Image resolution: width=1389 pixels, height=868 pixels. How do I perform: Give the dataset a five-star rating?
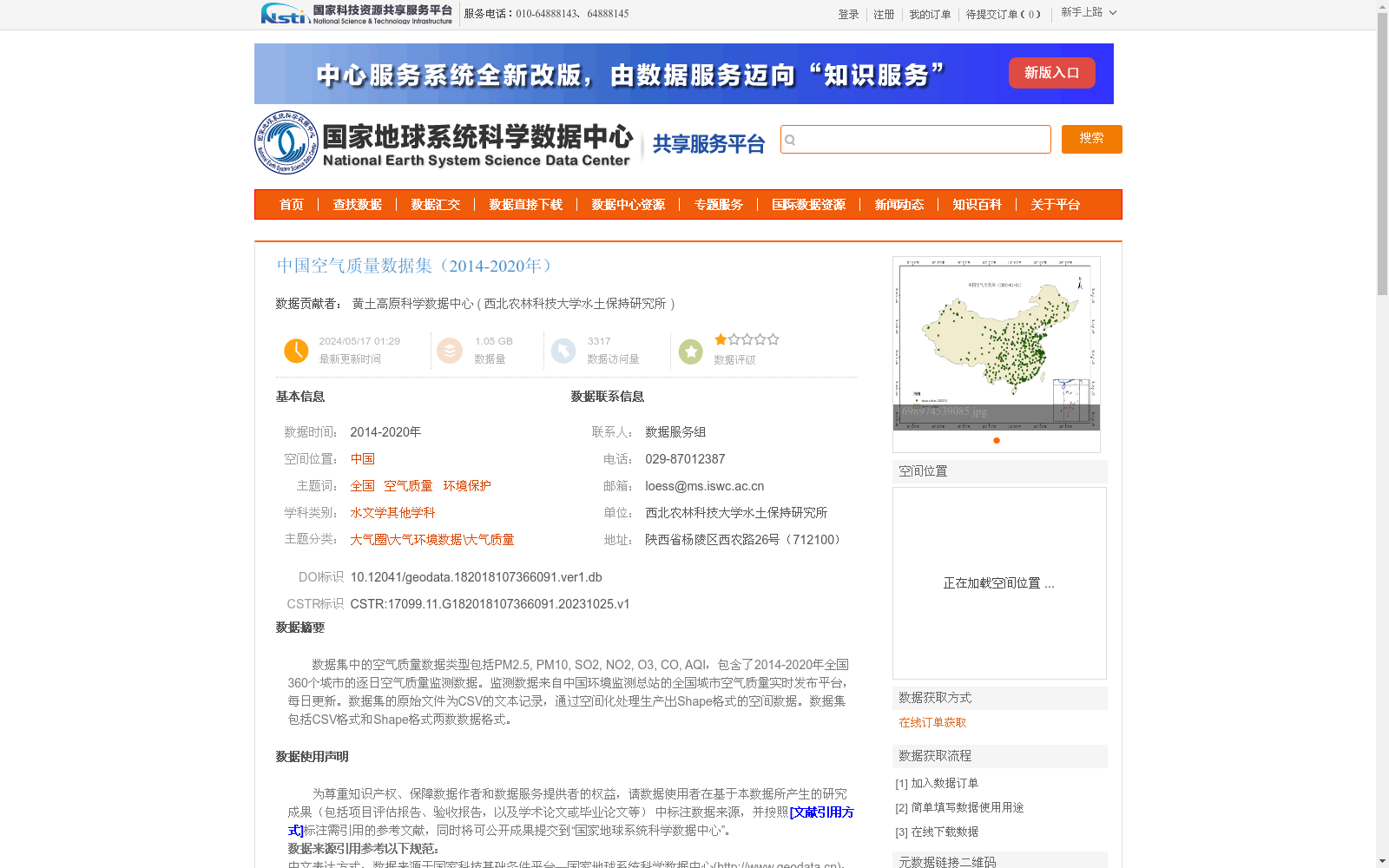point(772,339)
